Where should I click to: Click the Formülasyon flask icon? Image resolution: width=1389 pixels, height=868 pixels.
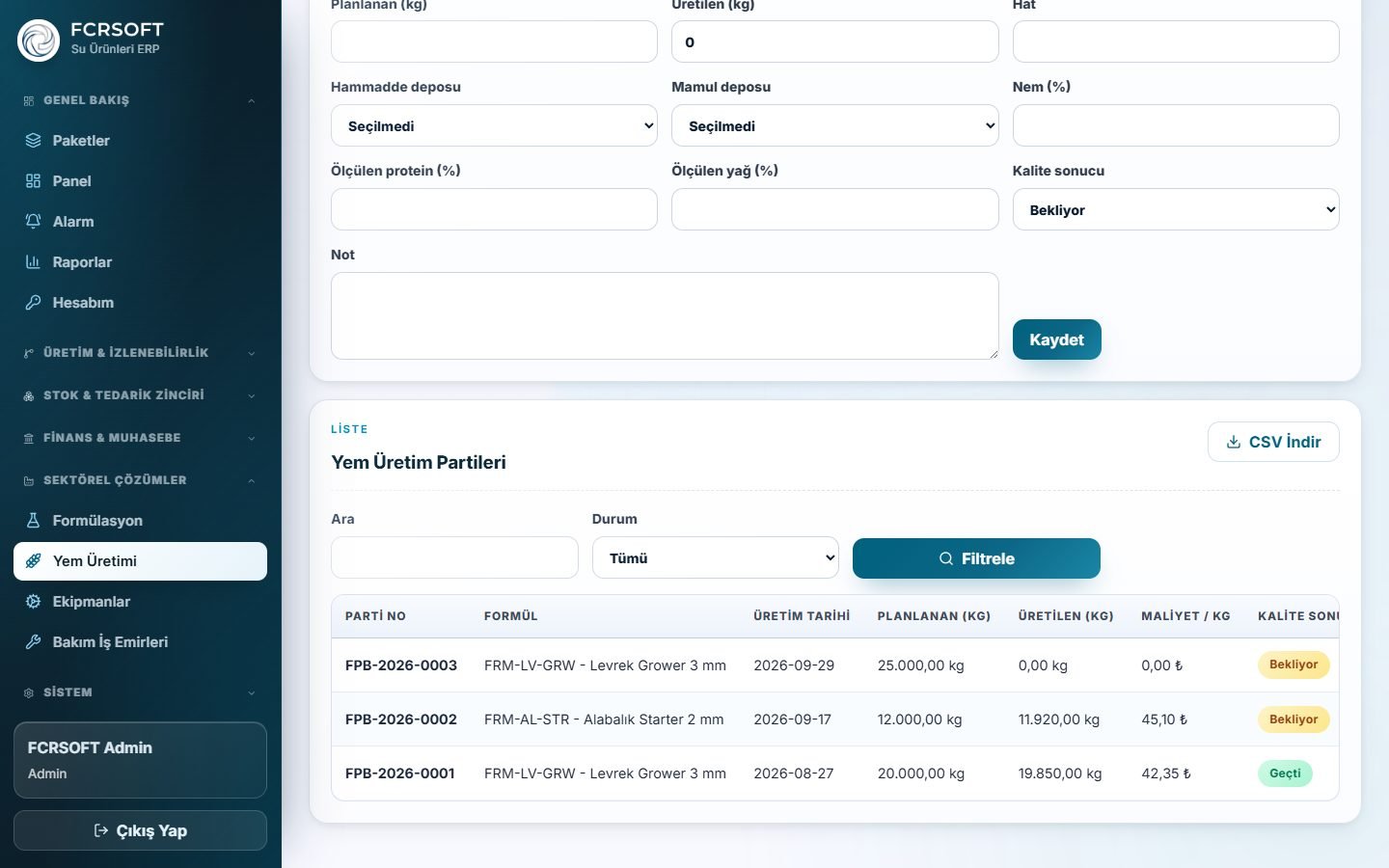point(33,521)
